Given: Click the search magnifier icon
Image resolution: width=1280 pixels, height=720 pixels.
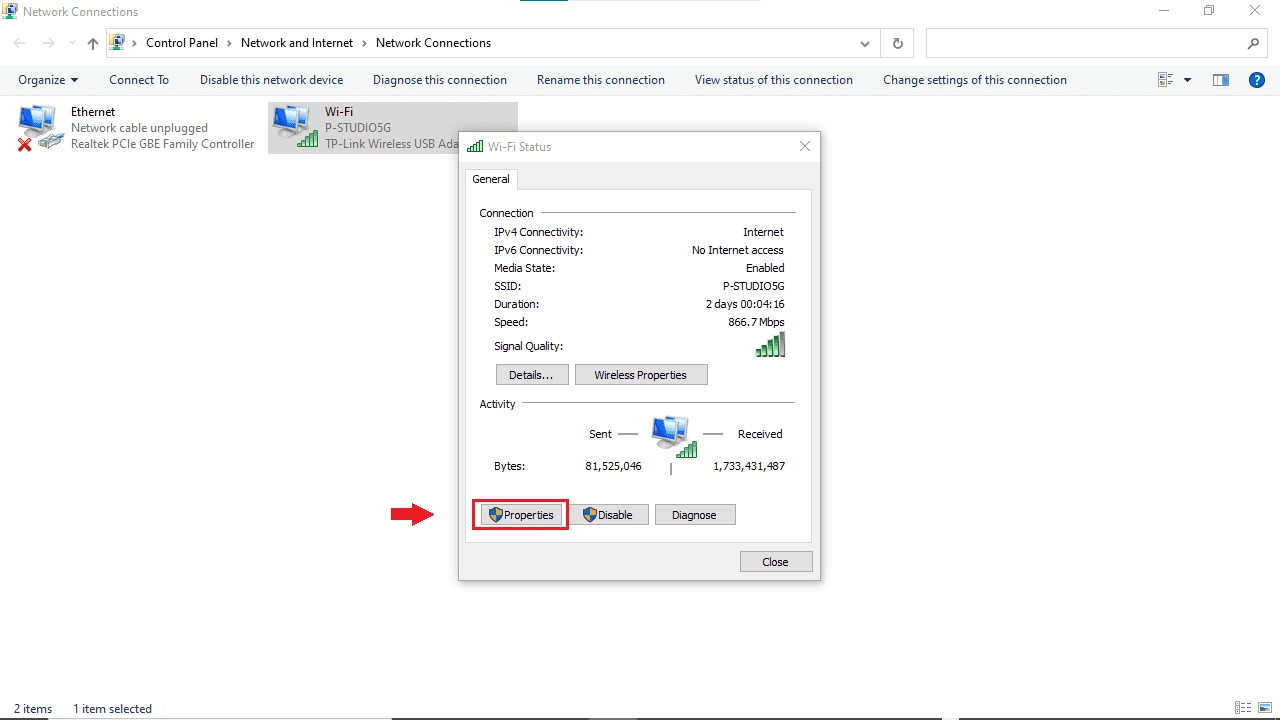Looking at the screenshot, I should 1253,43.
